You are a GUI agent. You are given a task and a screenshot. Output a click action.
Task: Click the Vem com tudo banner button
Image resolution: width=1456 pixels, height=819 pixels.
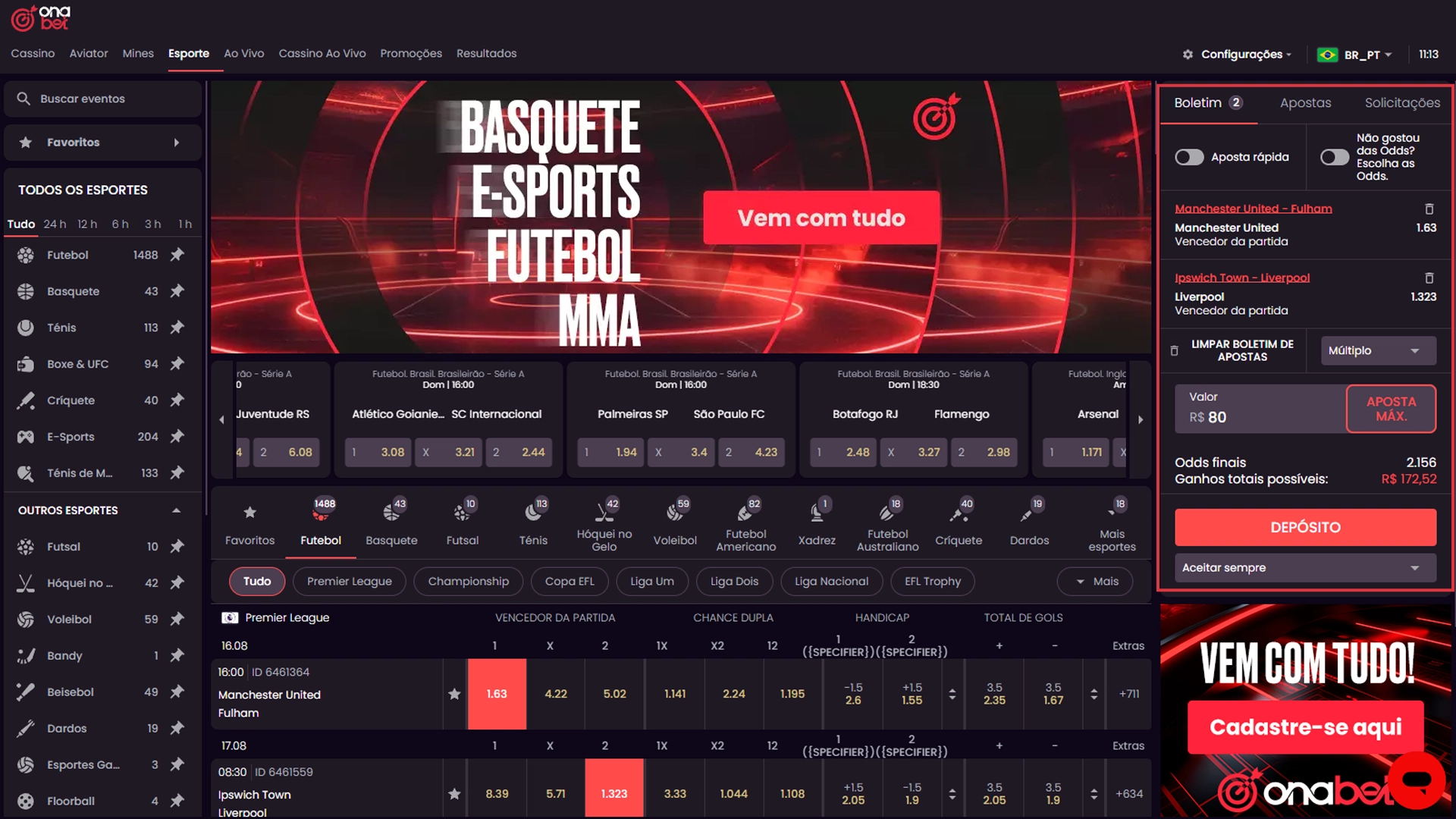821,218
